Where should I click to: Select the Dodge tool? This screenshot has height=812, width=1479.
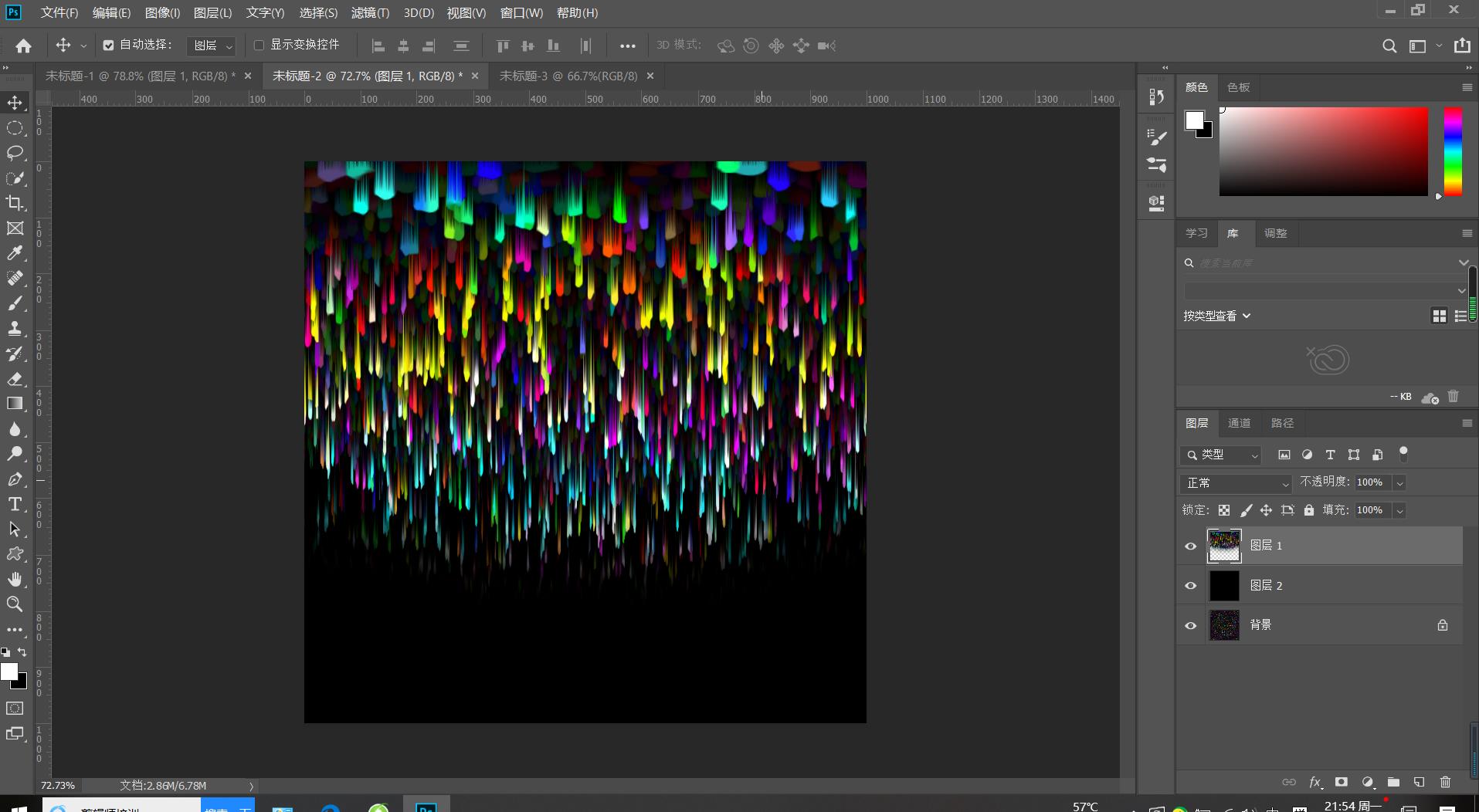point(15,454)
